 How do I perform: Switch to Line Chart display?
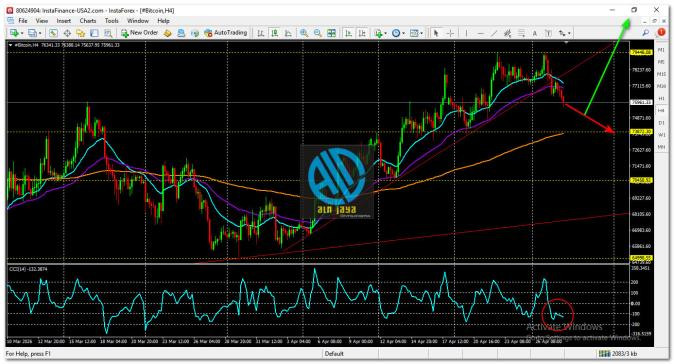tap(288, 33)
